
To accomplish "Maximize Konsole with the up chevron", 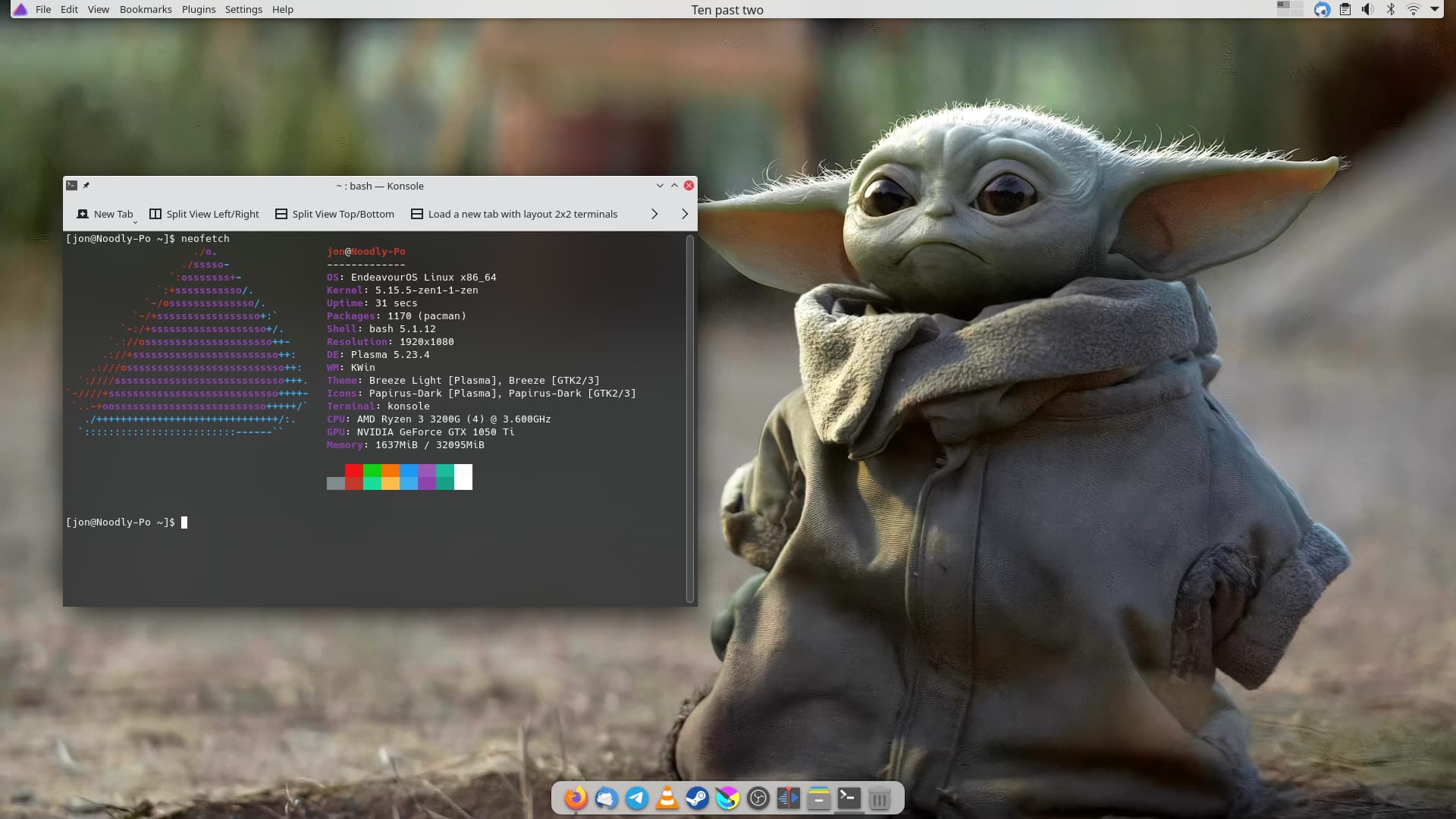I will 674,185.
